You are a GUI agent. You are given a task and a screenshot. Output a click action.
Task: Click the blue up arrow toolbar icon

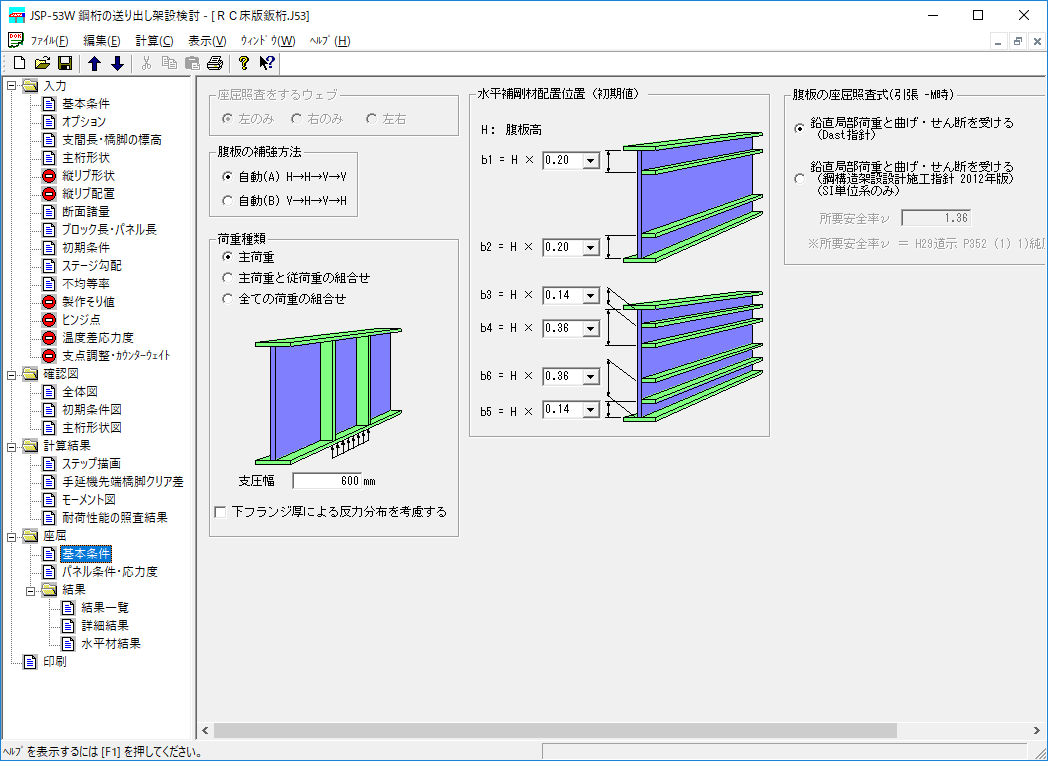click(95, 64)
